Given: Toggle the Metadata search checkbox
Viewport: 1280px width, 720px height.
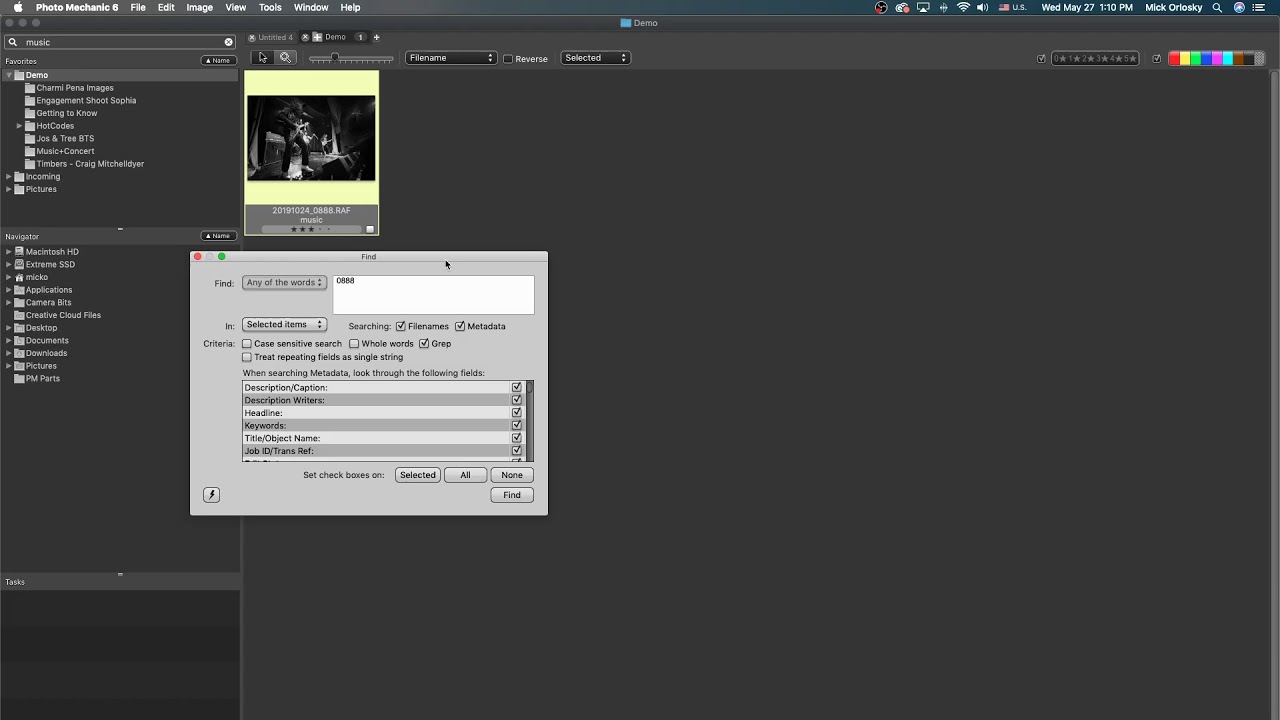Looking at the screenshot, I should [x=460, y=326].
